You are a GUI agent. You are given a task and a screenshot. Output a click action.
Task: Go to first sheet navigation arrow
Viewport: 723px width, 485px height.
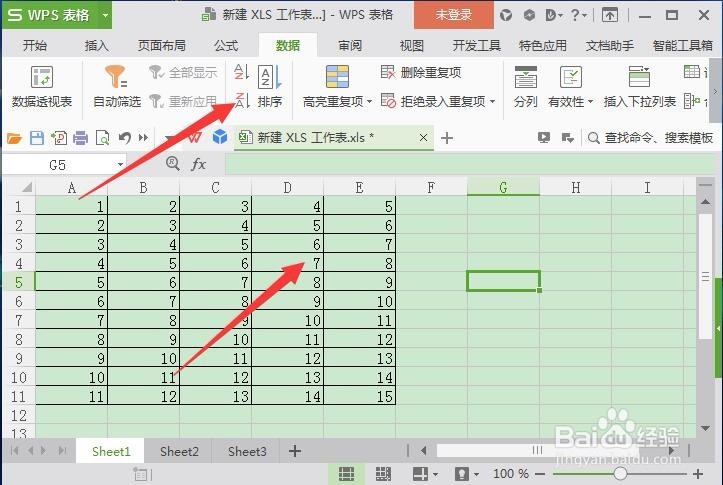pos(14,450)
